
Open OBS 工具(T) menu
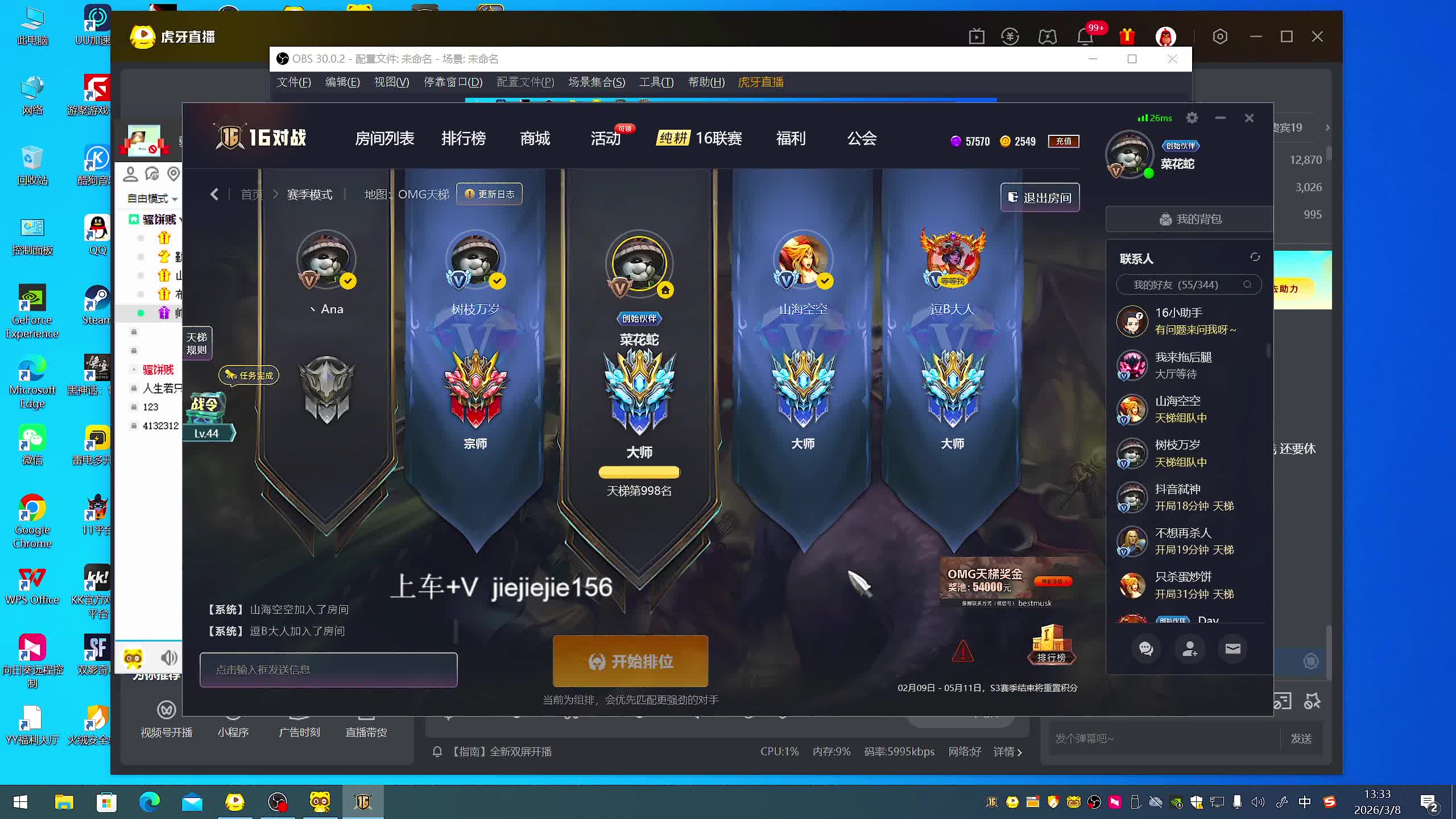click(656, 82)
